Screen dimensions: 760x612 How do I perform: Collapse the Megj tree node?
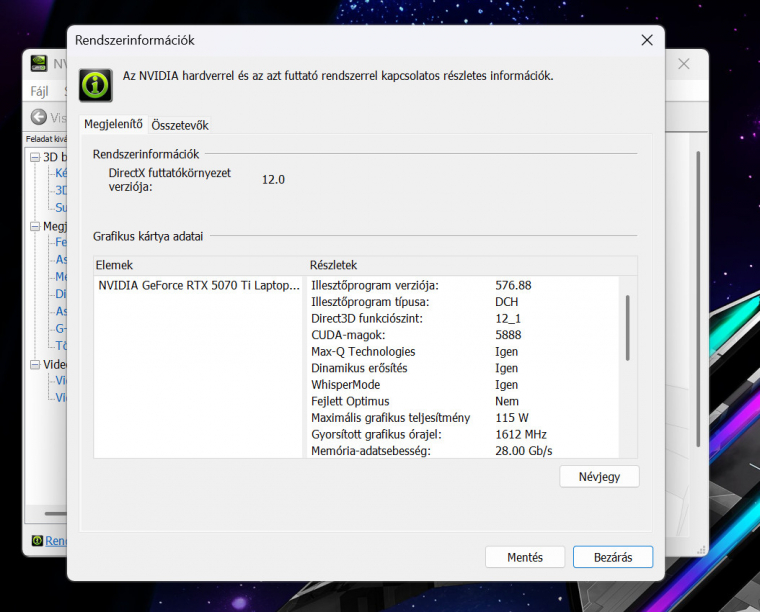tap(35, 226)
